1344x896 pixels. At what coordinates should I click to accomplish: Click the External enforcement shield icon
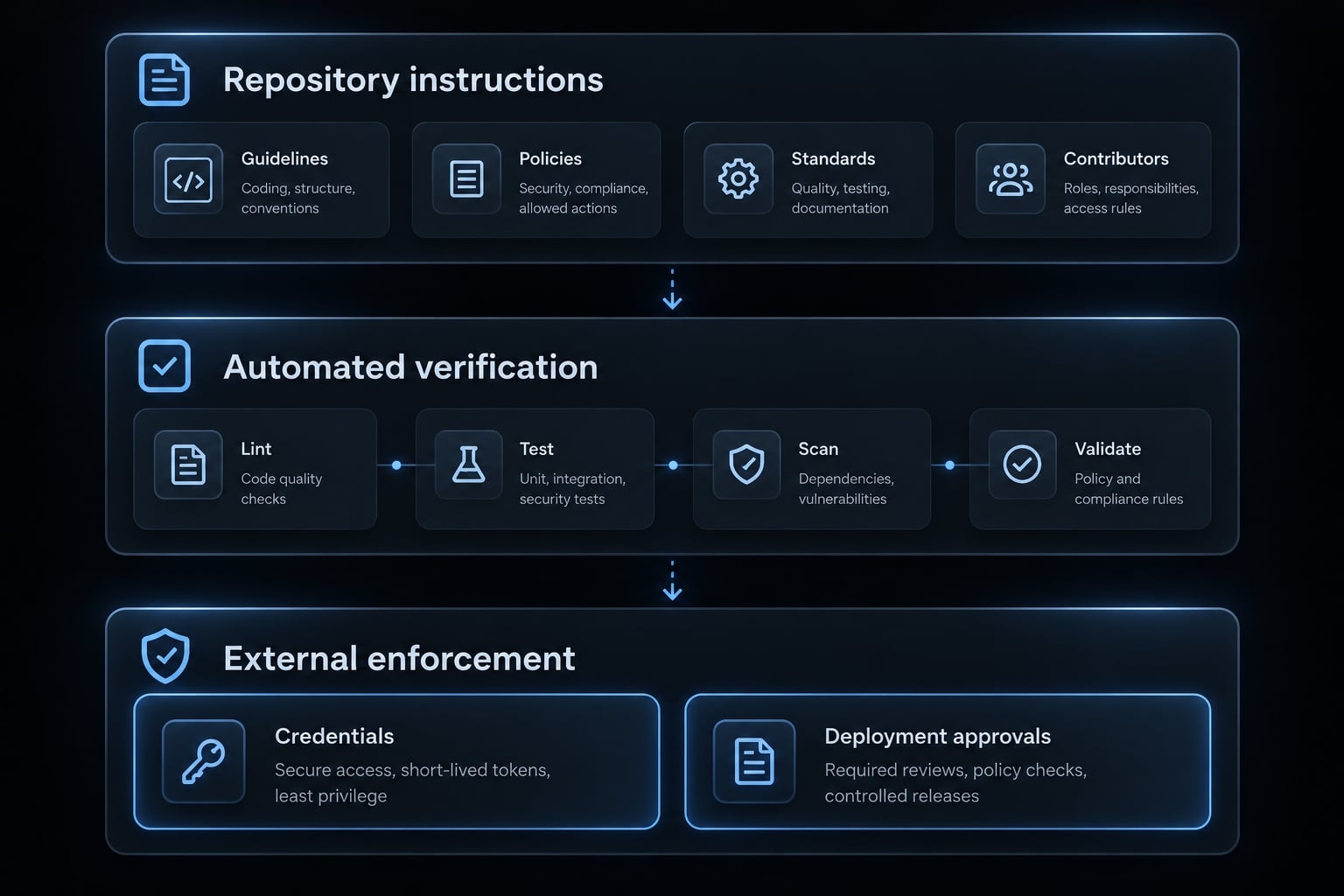coord(165,656)
